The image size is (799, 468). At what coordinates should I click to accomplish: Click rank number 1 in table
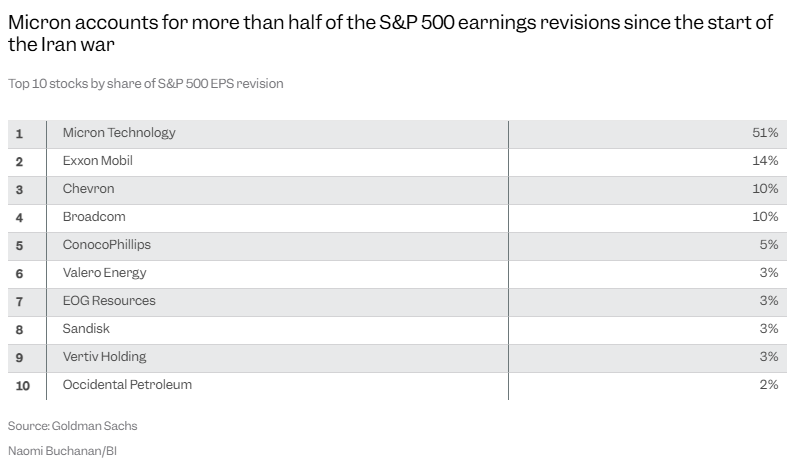19,133
